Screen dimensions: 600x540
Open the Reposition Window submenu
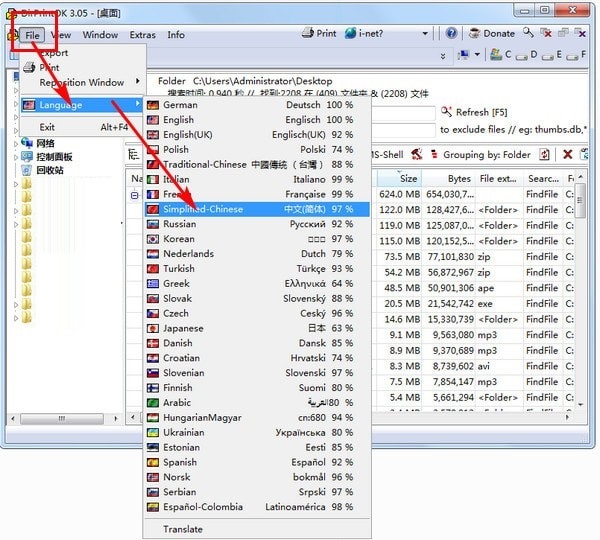click(82, 82)
